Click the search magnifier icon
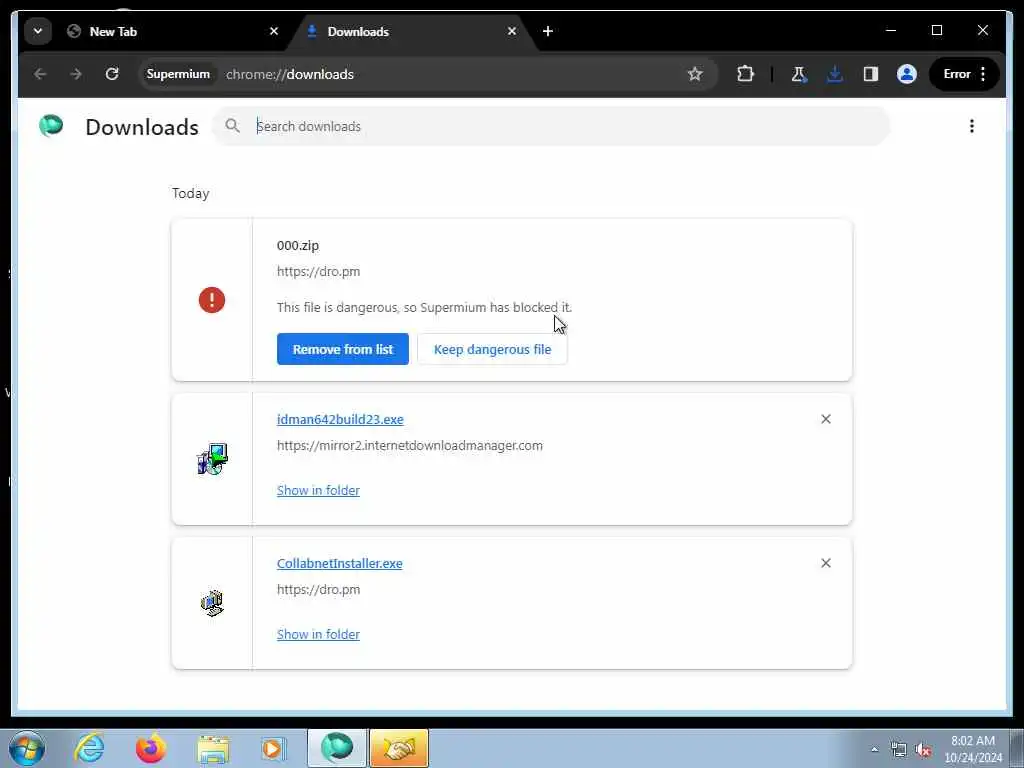Screen dimensions: 1024x768 point(232,125)
